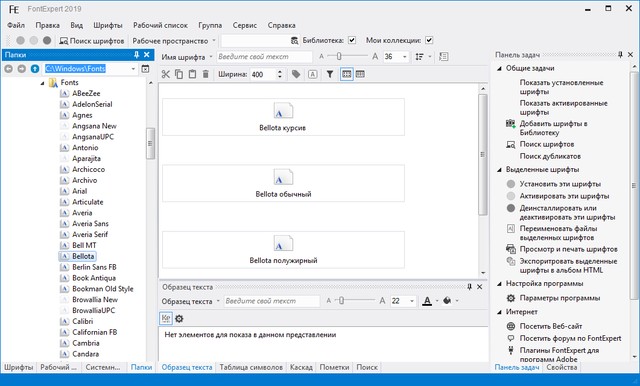This screenshot has height=386, width=640.
Task: Click the line spacing icon in preview toolbar
Action: [420, 57]
